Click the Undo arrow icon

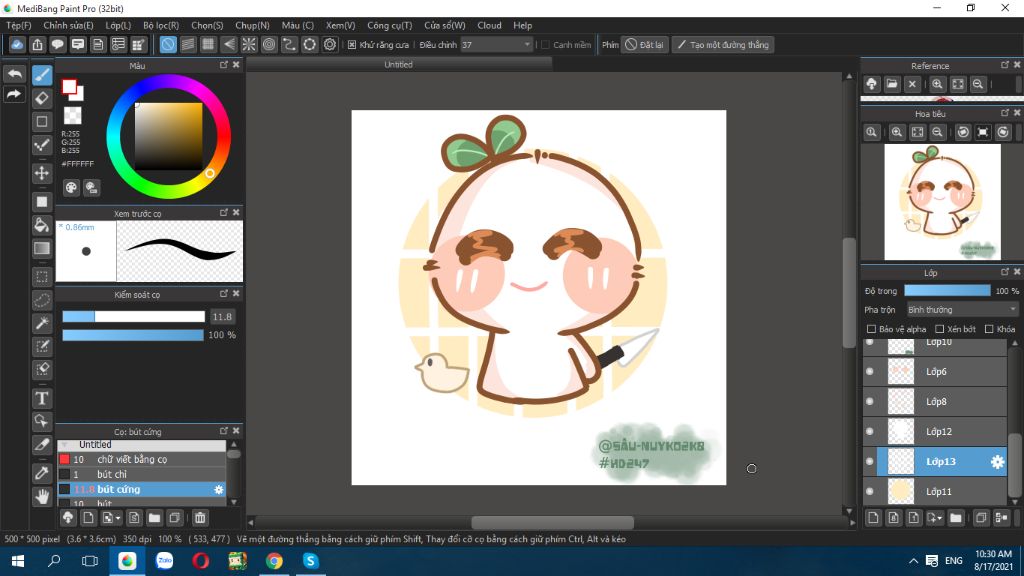click(14, 75)
